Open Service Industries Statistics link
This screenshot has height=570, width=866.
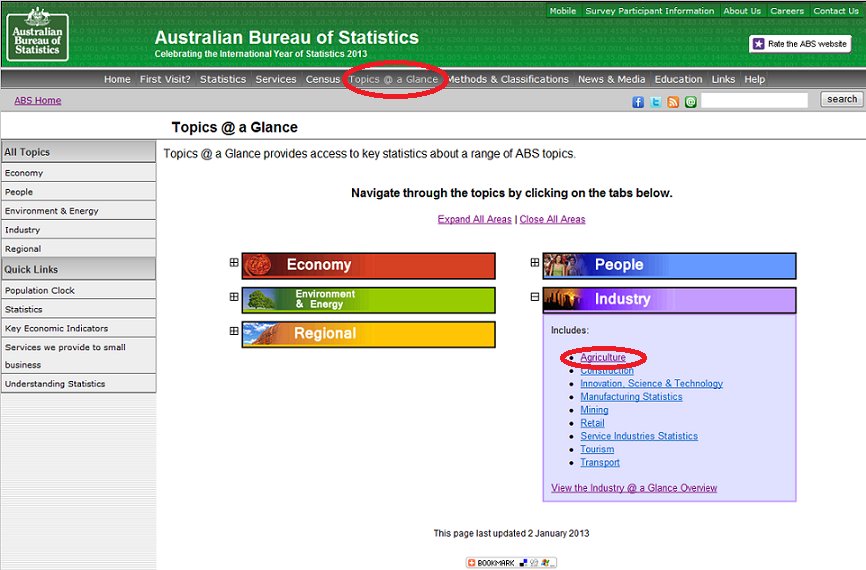pos(639,436)
